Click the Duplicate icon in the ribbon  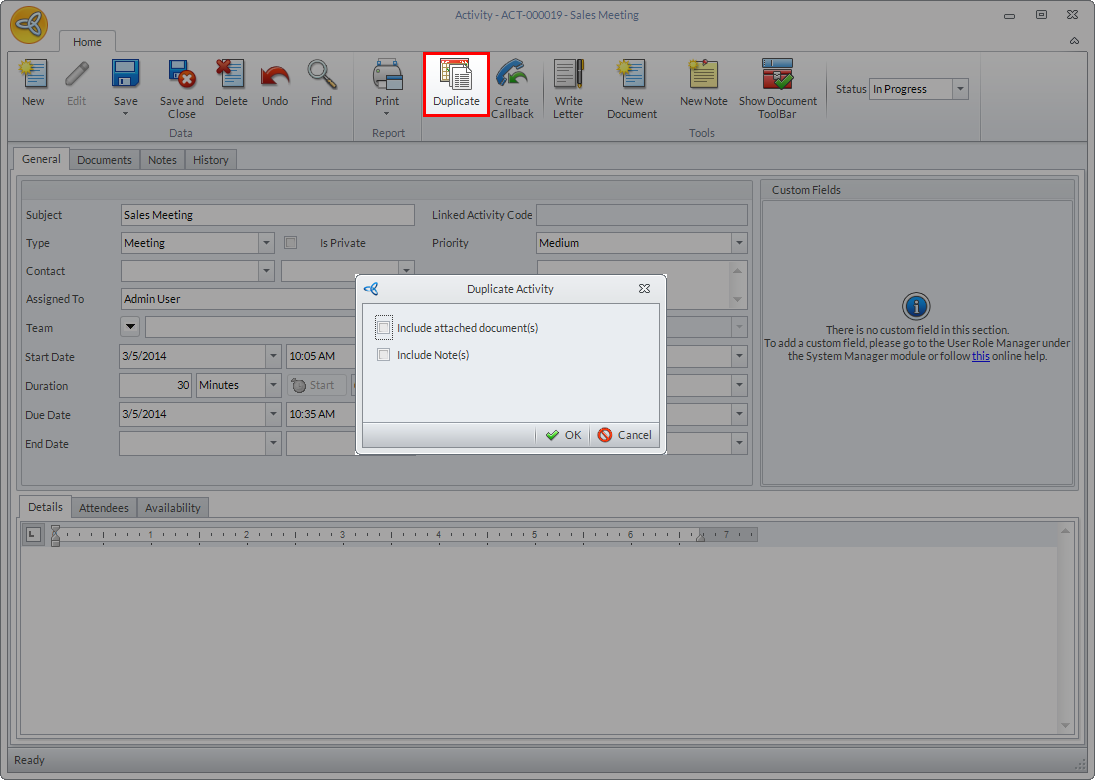coord(456,77)
